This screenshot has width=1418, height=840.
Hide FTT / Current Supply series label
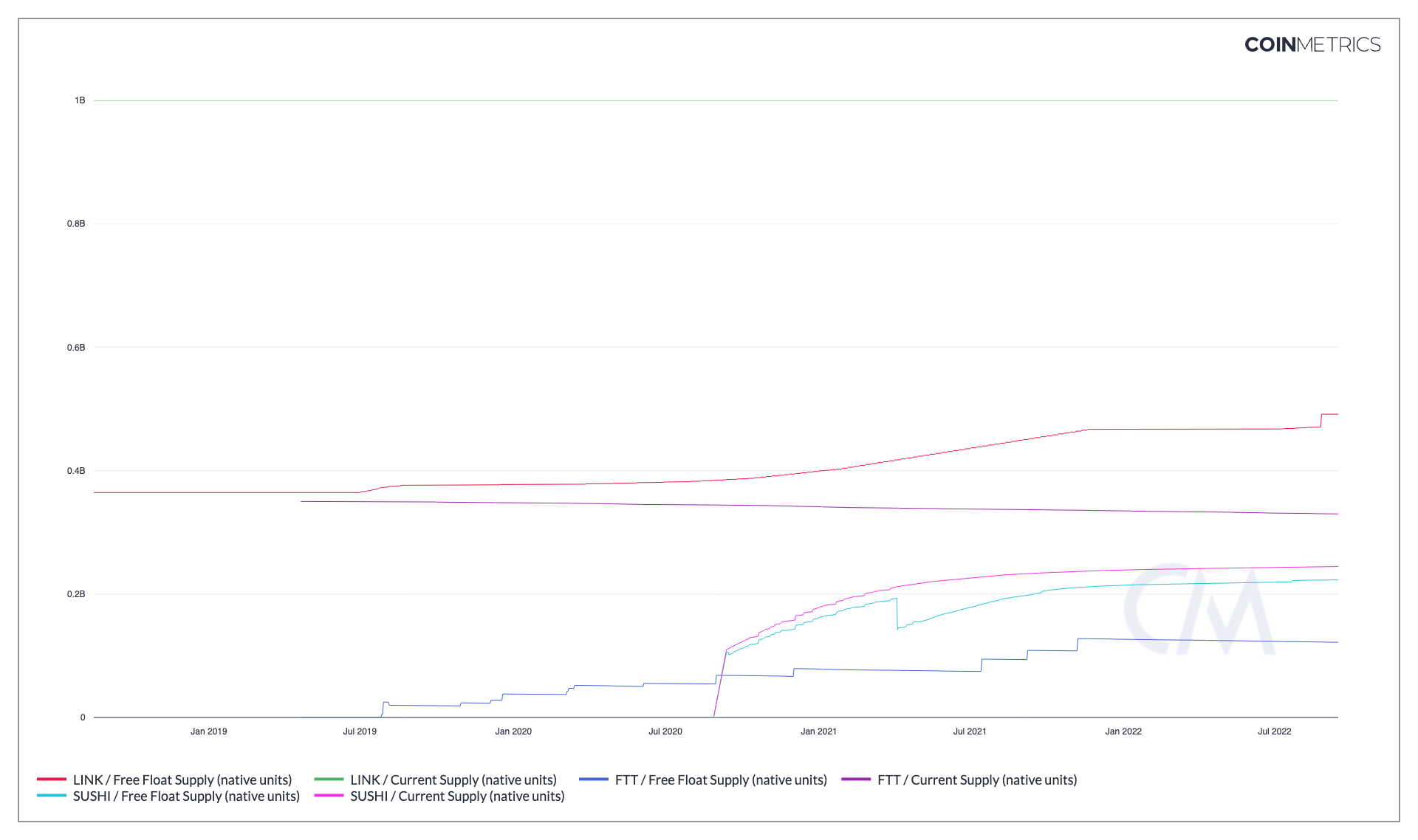click(x=977, y=779)
